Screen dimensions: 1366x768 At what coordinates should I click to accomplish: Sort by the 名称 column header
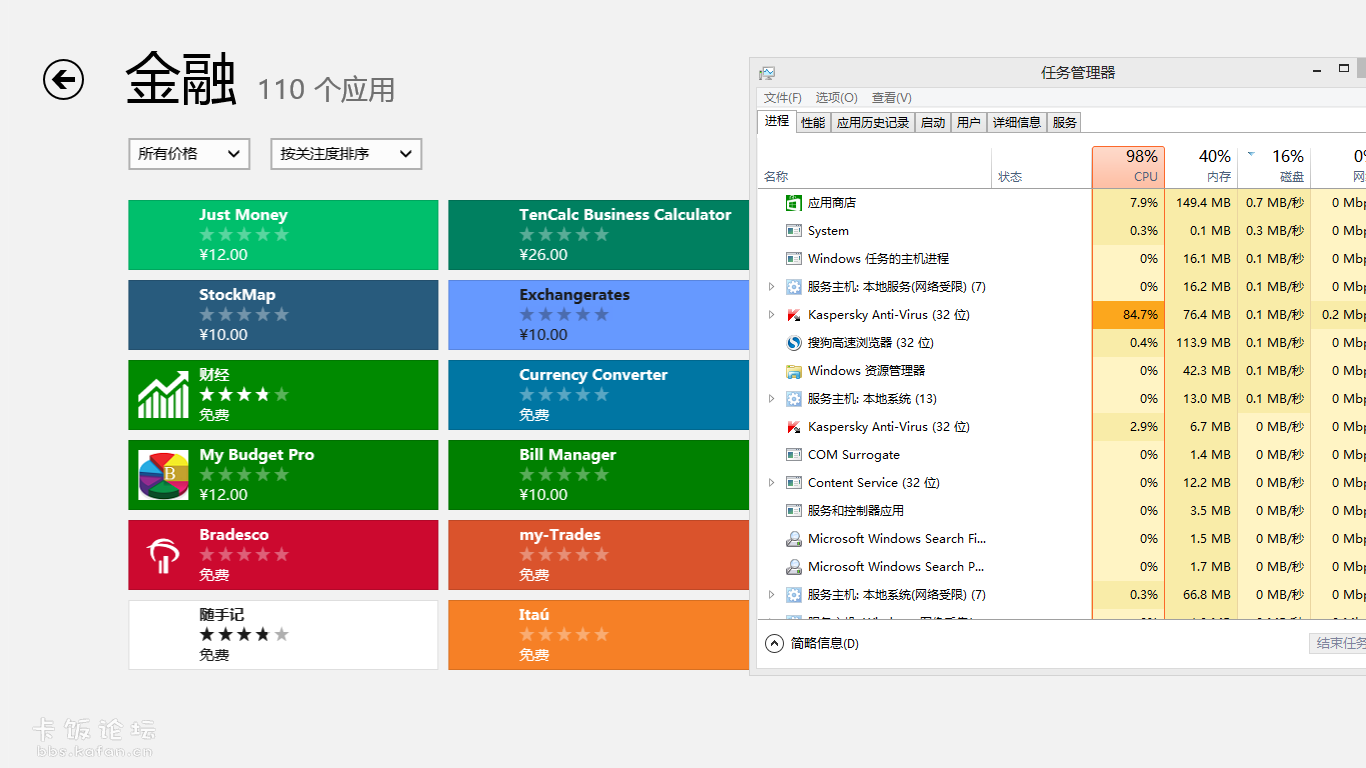point(875,167)
